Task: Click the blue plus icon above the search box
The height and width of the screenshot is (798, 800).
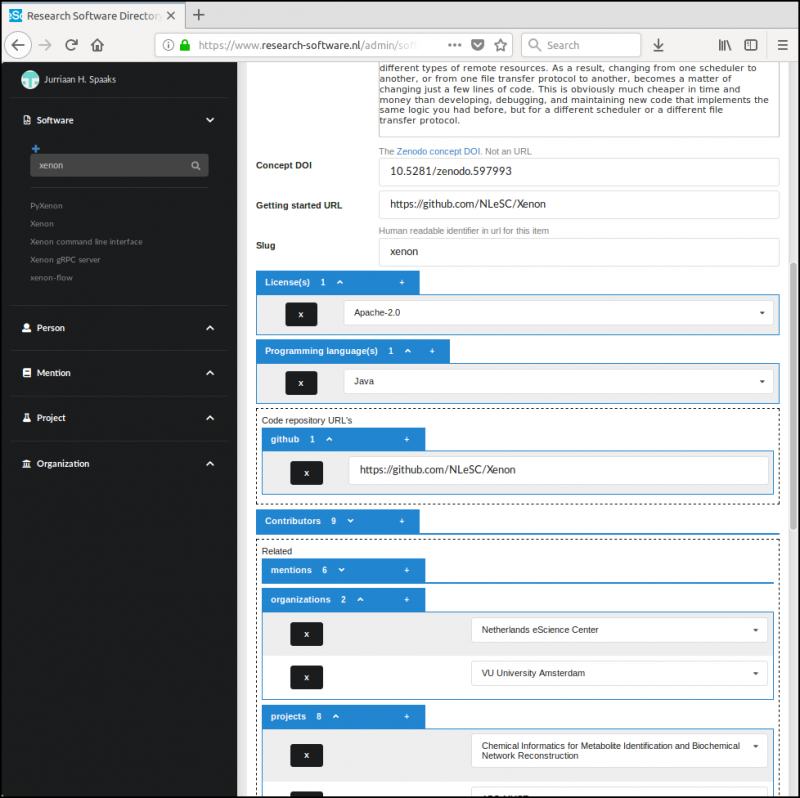Action: point(36,148)
